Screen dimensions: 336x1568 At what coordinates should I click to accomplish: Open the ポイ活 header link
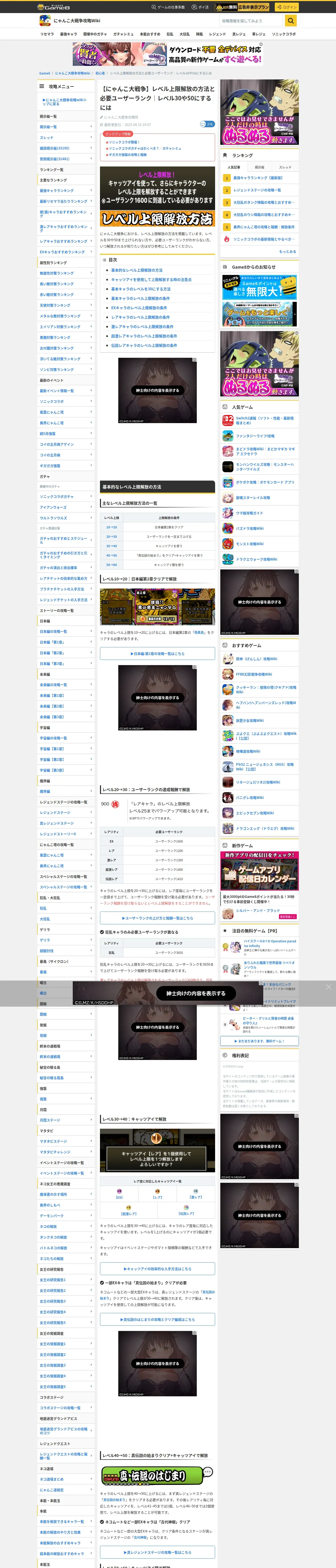tap(200, 7)
